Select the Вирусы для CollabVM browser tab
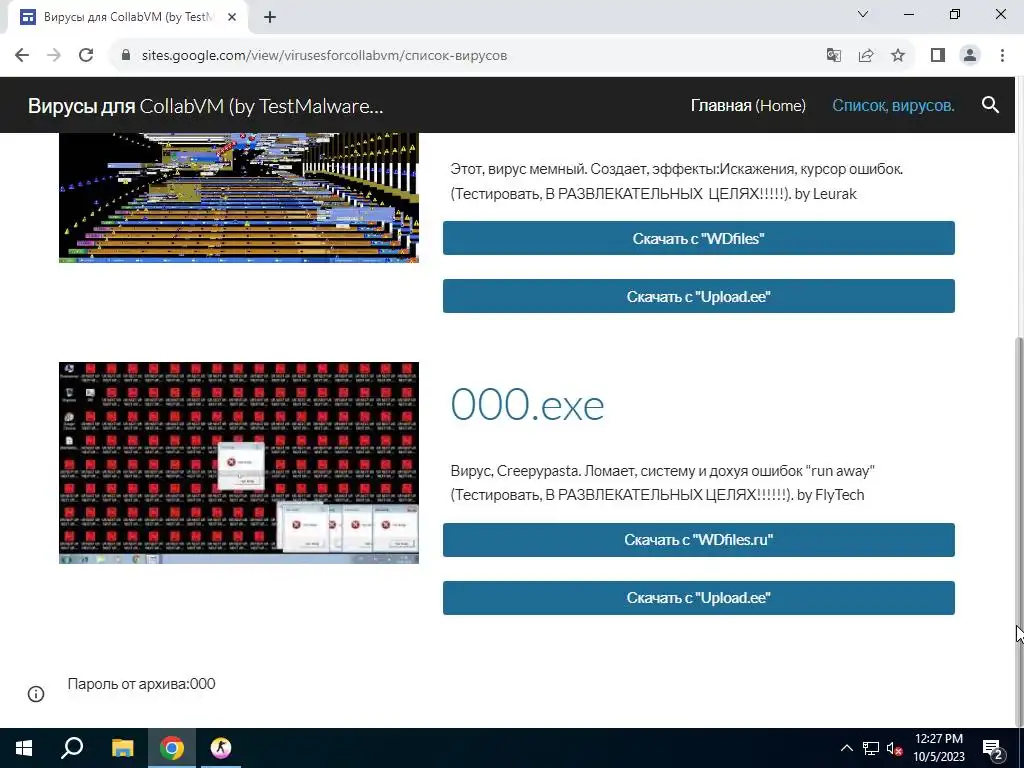Screen dimensions: 1024x768 coord(128,17)
